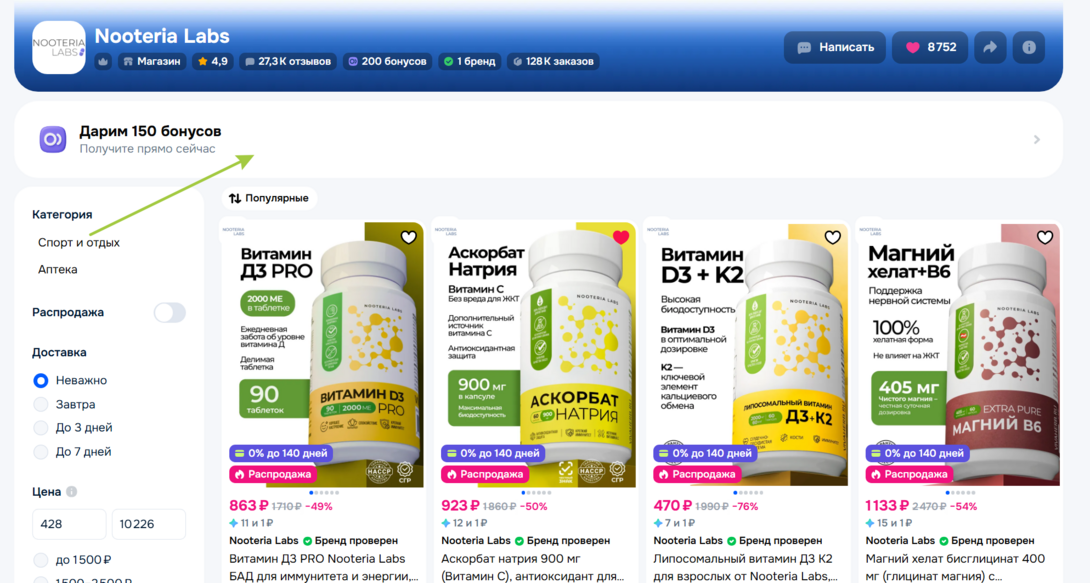
Task: Add store to favorites with 8752 heart
Action: (x=930, y=47)
